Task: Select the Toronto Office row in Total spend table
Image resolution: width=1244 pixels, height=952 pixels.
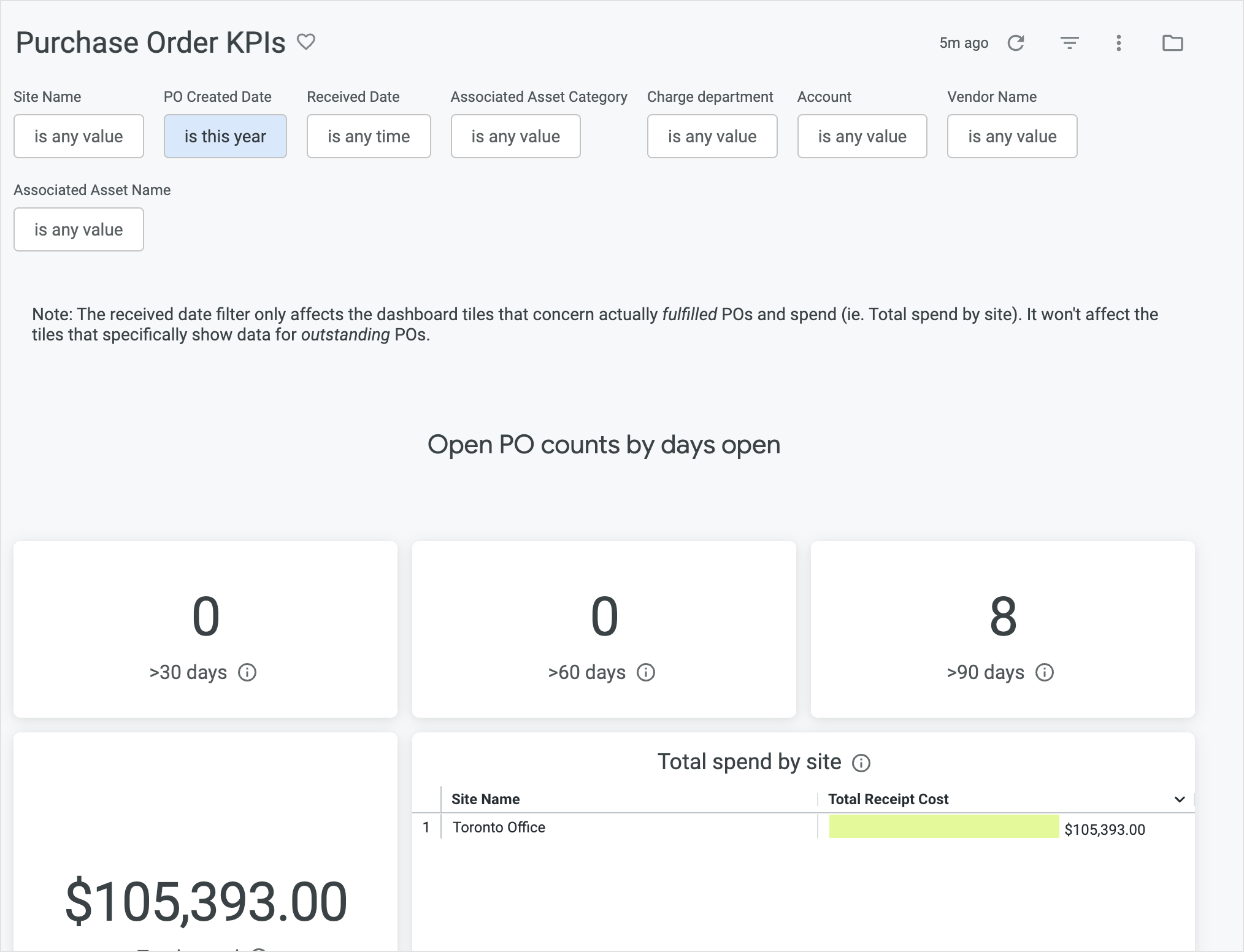Action: coord(498,827)
